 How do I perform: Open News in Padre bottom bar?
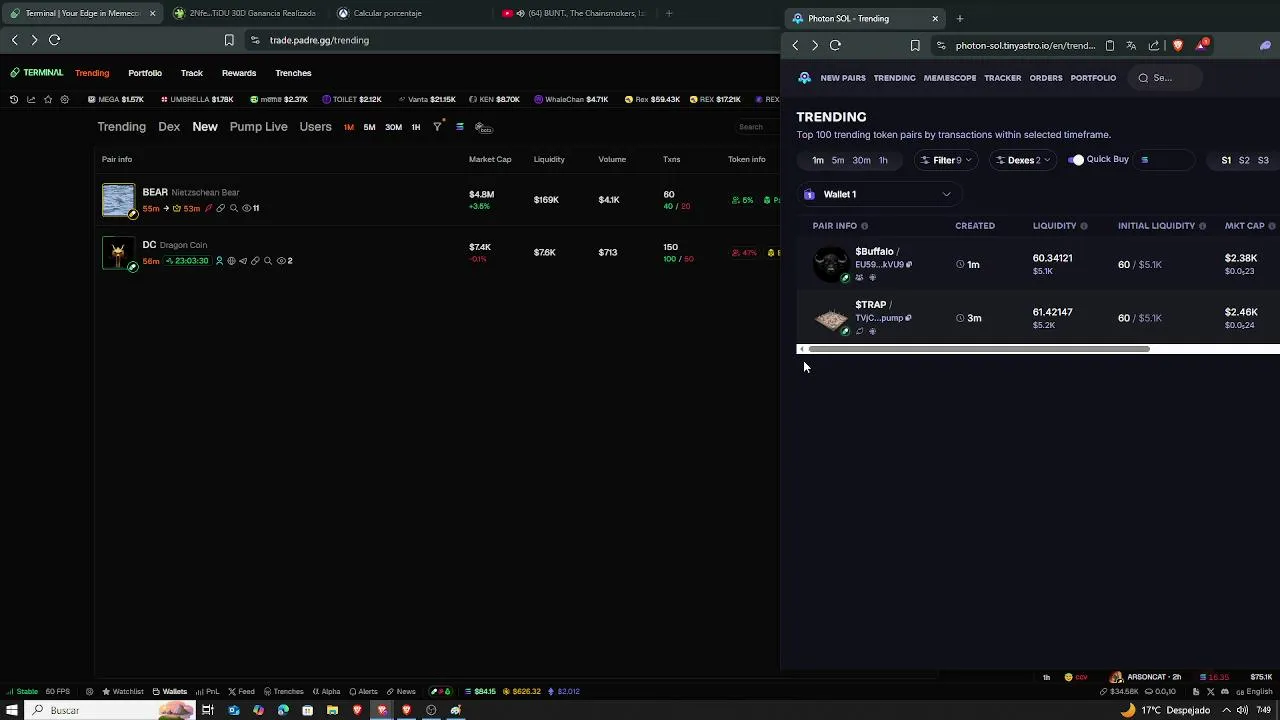[x=401, y=692]
